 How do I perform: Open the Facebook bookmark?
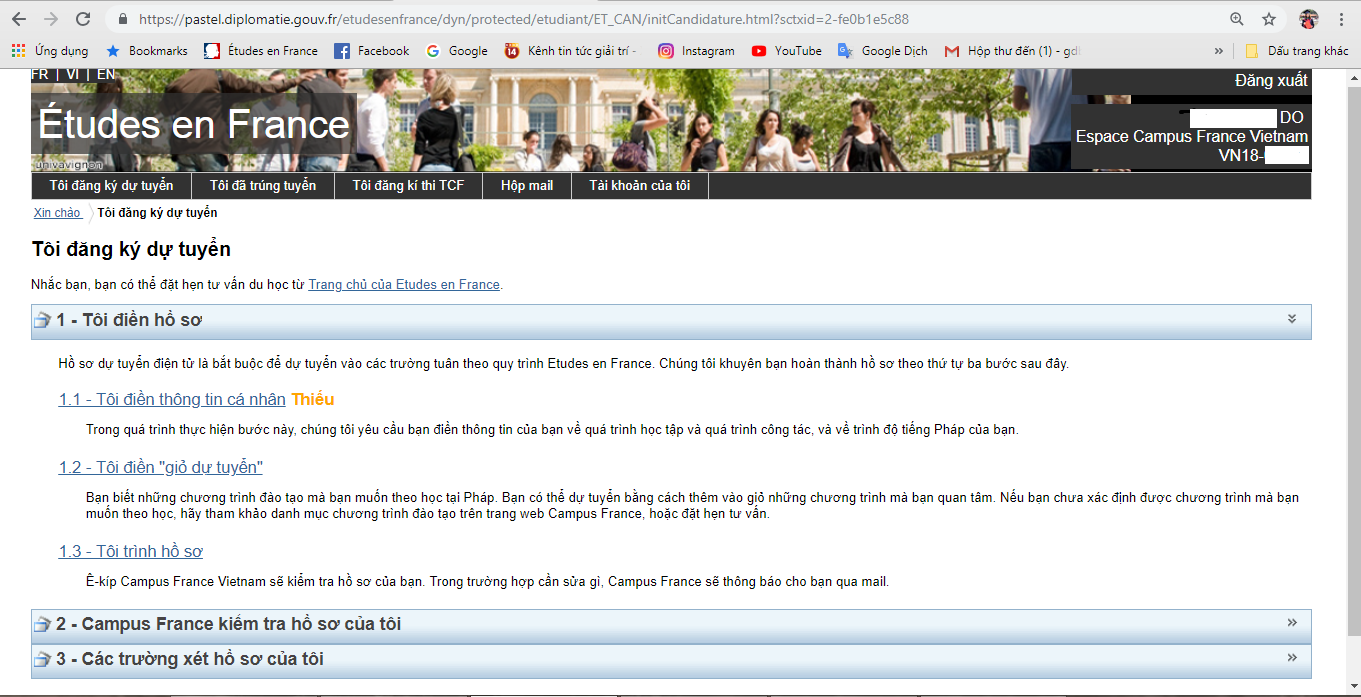[372, 51]
